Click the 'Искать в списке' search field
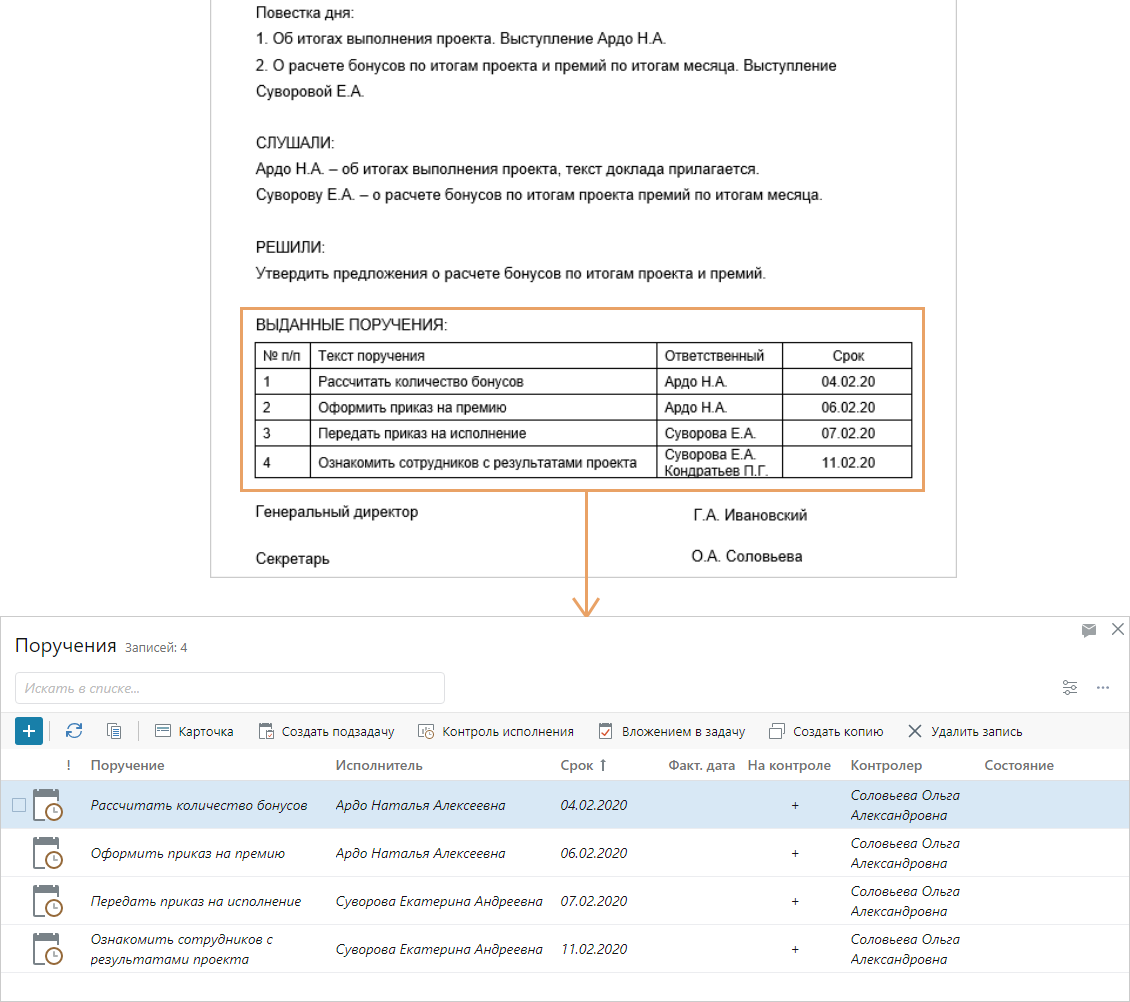Image resolution: width=1130 pixels, height=1002 pixels. click(230, 688)
